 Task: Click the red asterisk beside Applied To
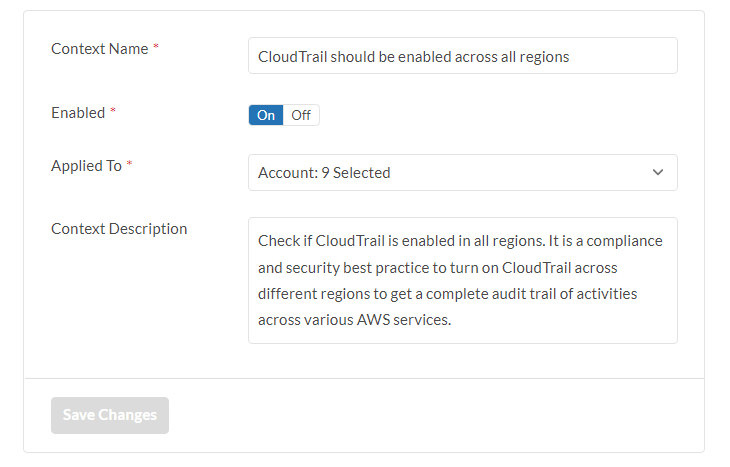(130, 166)
